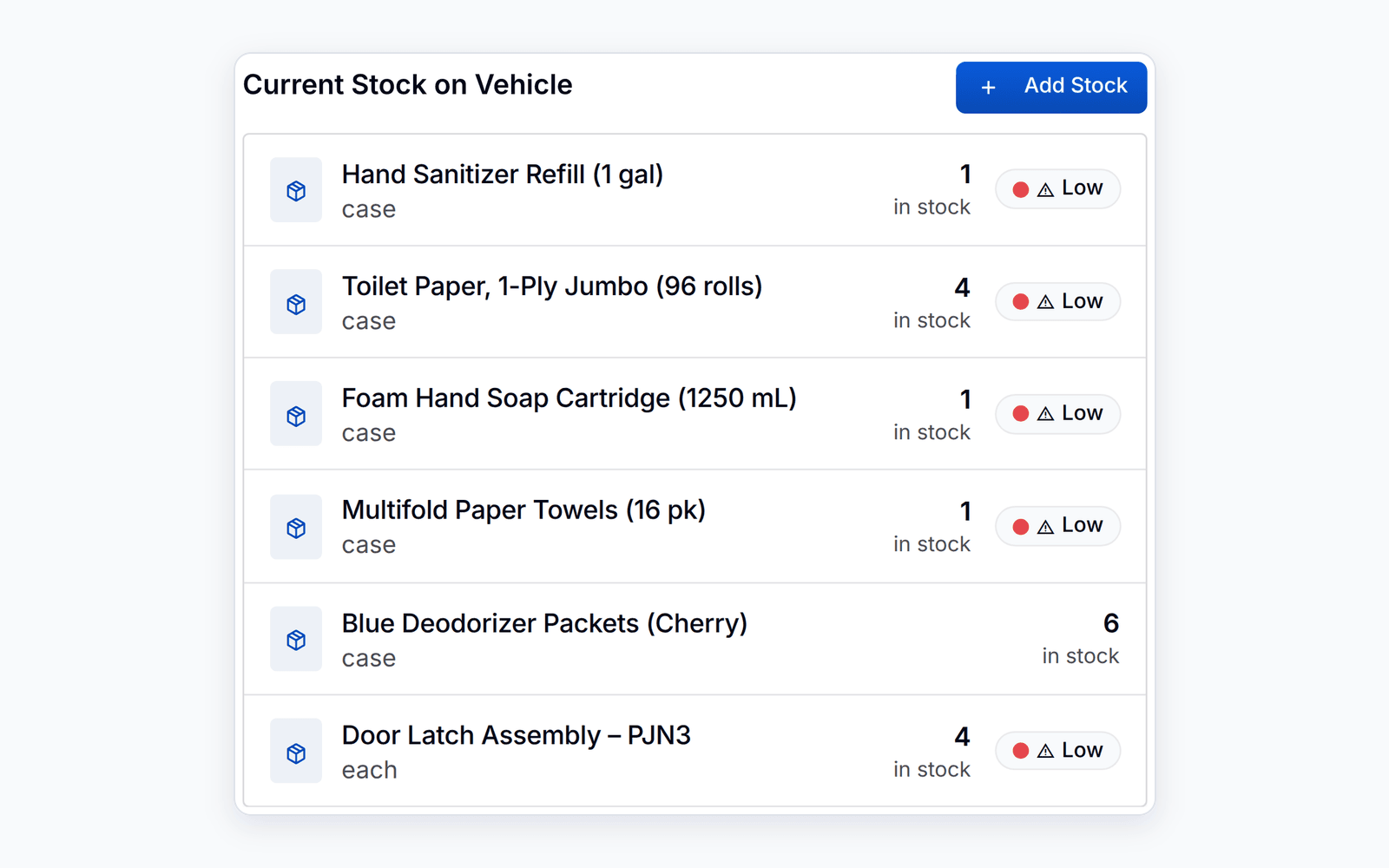Click the 'each' unit under Door Latch Assembly
This screenshot has width=1389, height=868.
pos(369,771)
